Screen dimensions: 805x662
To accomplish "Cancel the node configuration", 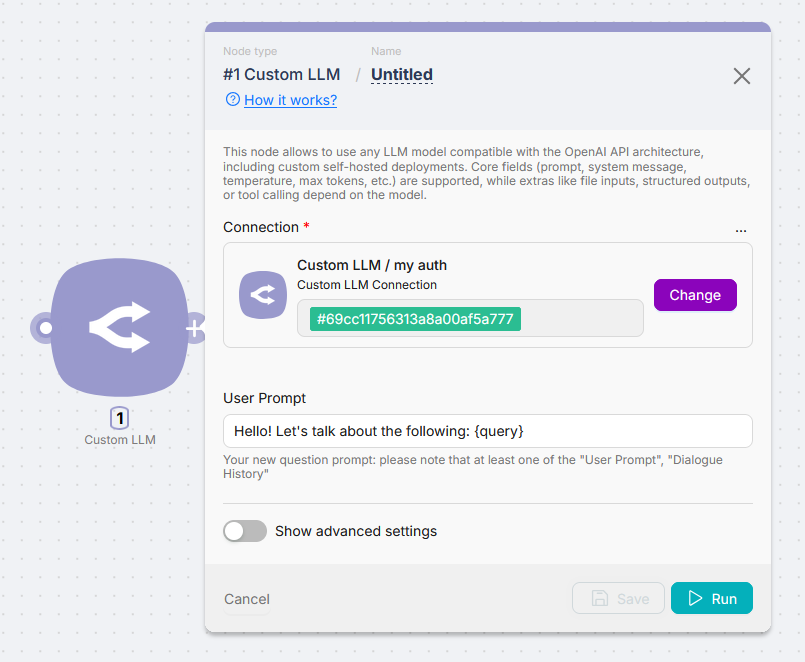I will 247,599.
